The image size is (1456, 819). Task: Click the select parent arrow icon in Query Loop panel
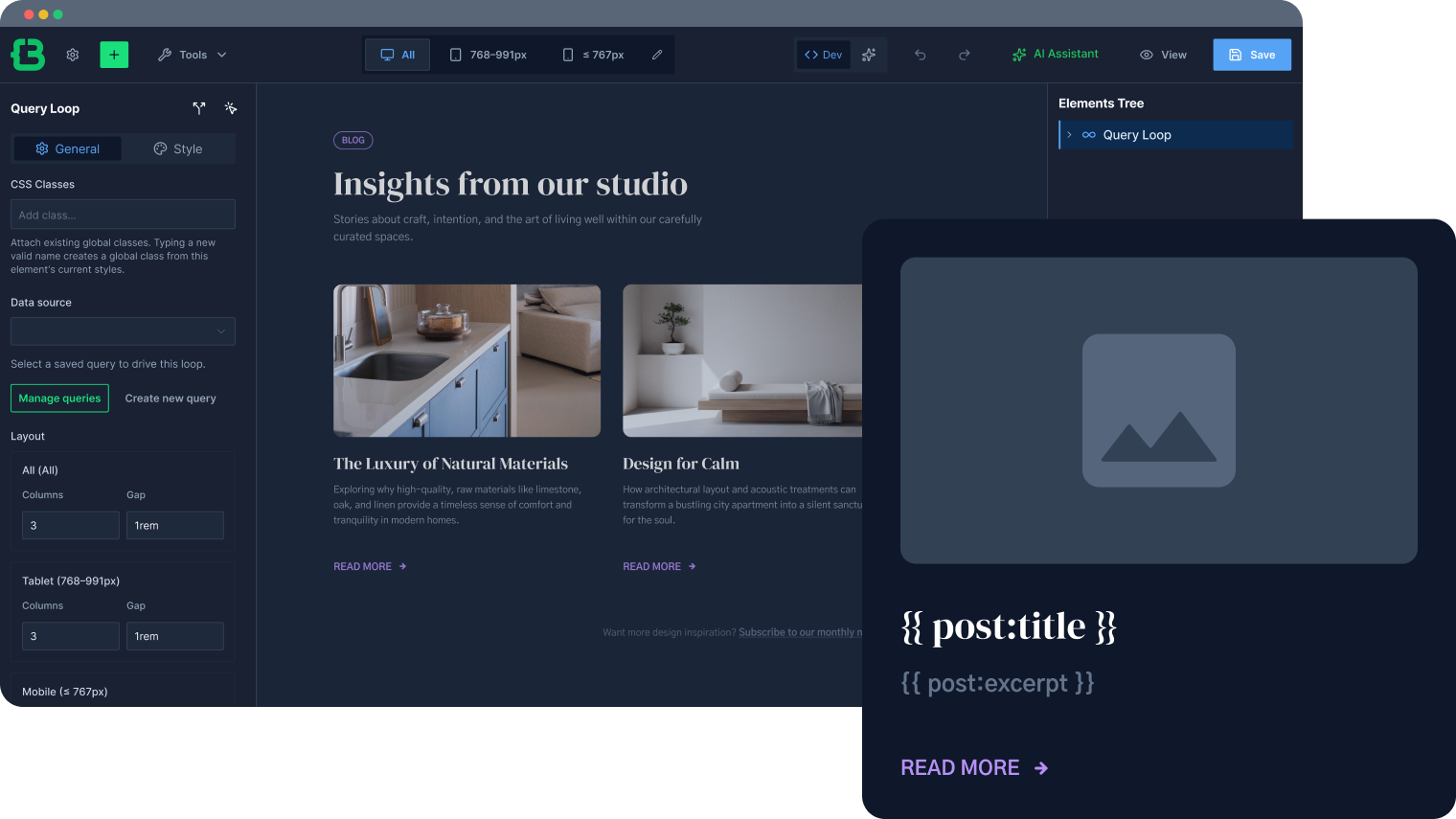(x=199, y=108)
